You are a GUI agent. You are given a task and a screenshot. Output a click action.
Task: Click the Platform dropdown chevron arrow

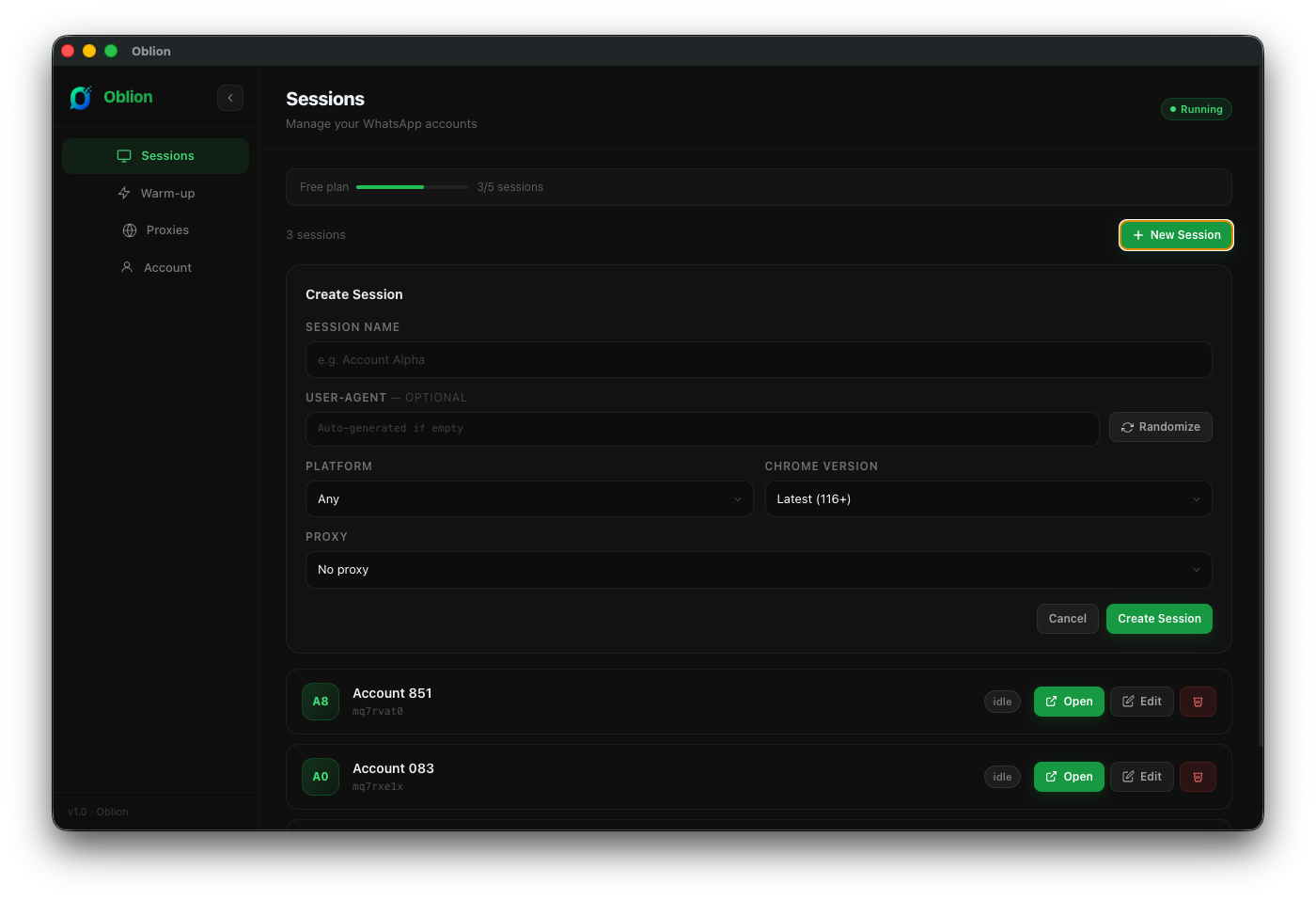tap(738, 499)
